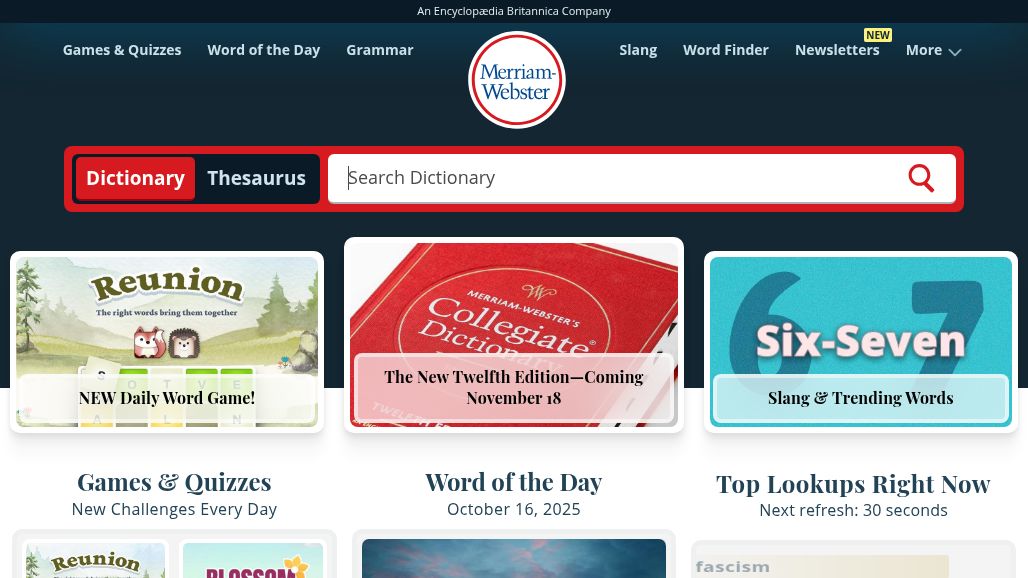This screenshot has height=578, width=1028.
Task: Click the yellow NEW badge above Newsletters
Action: click(877, 35)
